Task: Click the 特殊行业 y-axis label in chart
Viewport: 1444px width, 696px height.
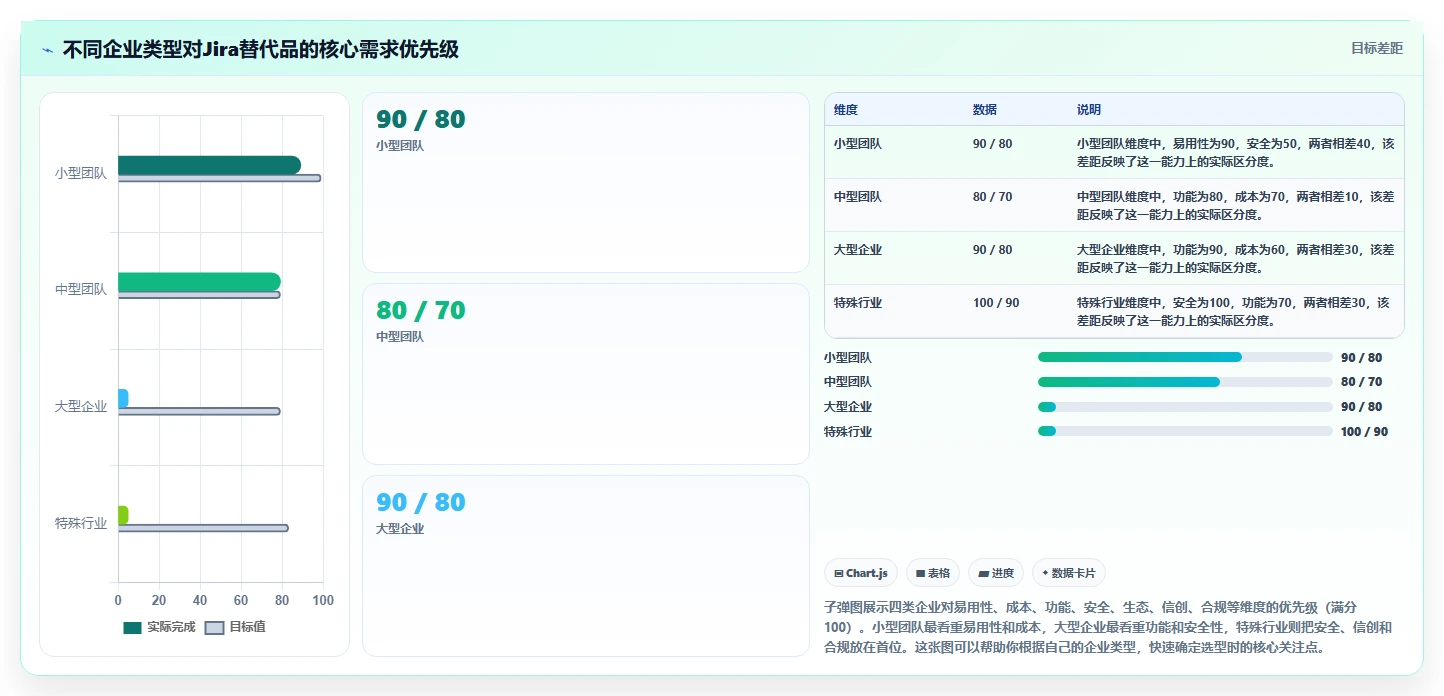Action: click(81, 523)
